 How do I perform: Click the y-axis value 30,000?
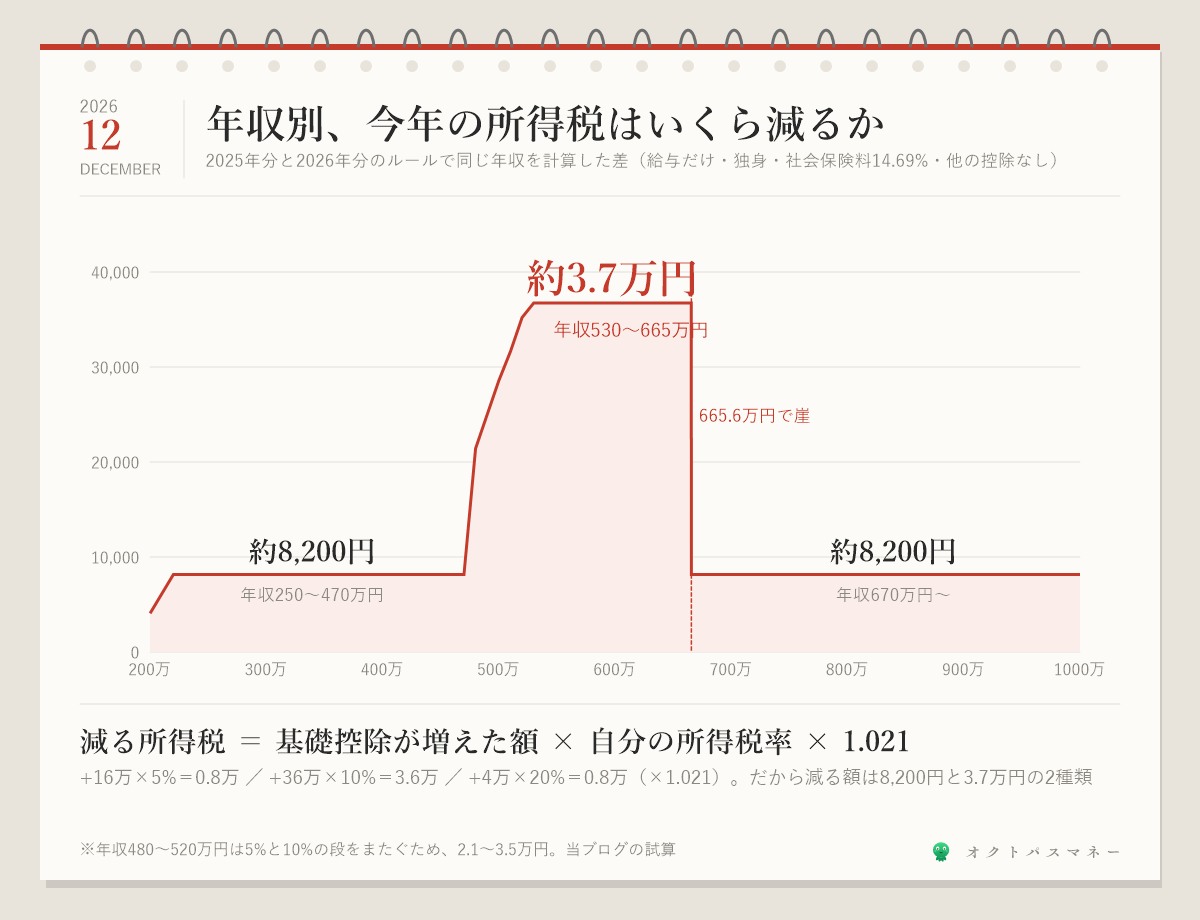(116, 367)
